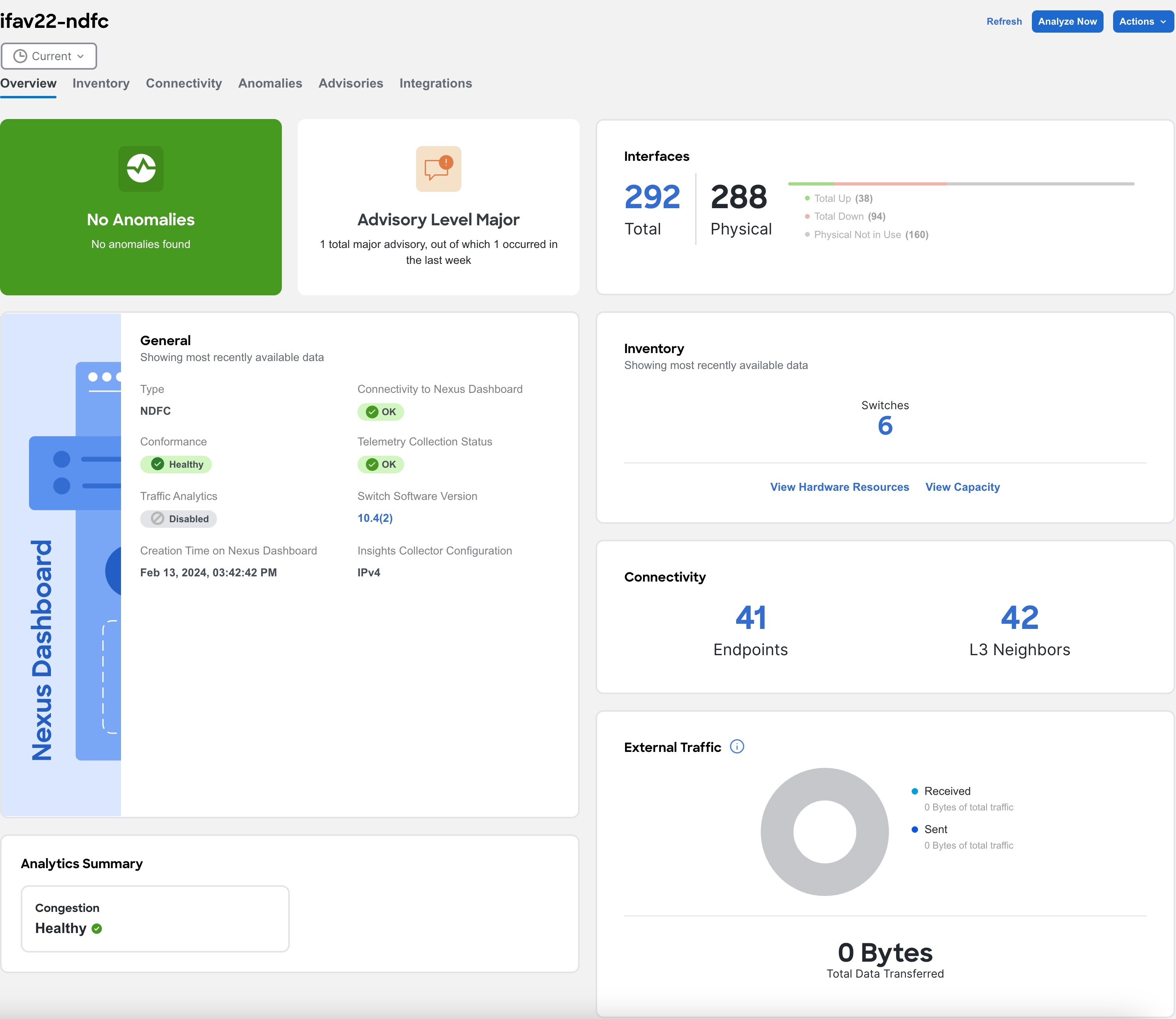Click the Advisory Level Major alert icon

437,168
